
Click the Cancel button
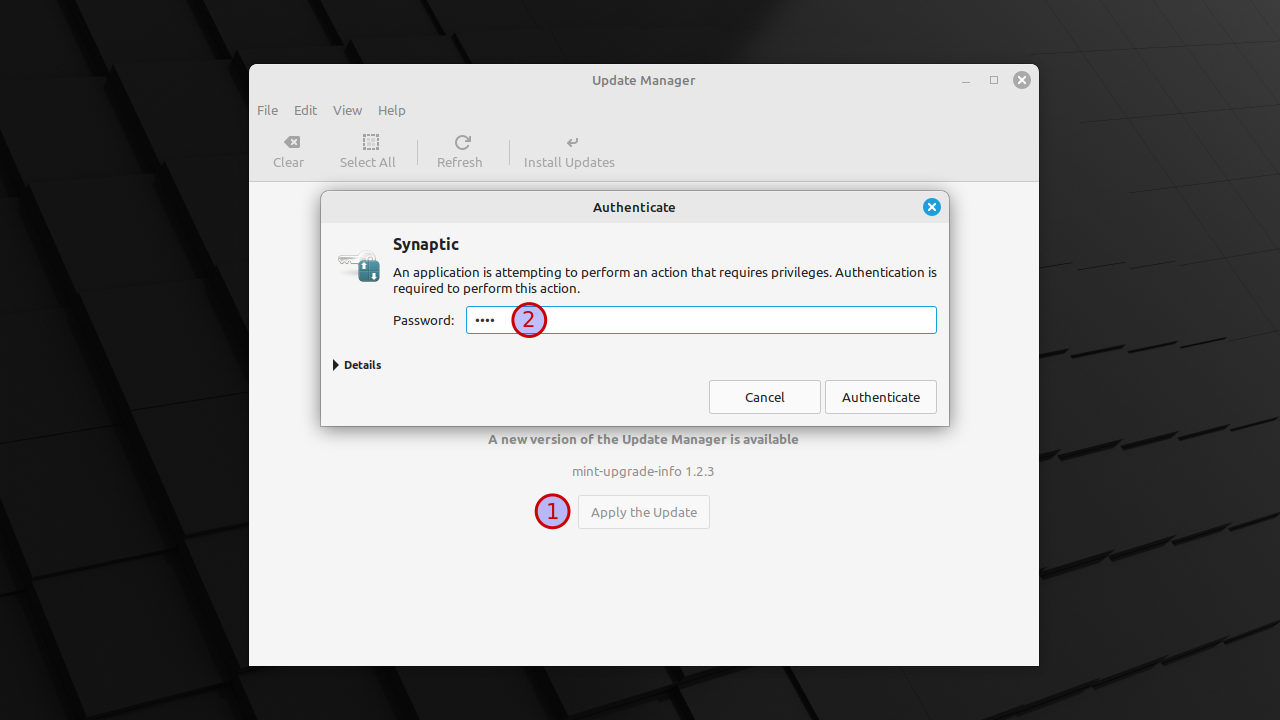(x=765, y=397)
